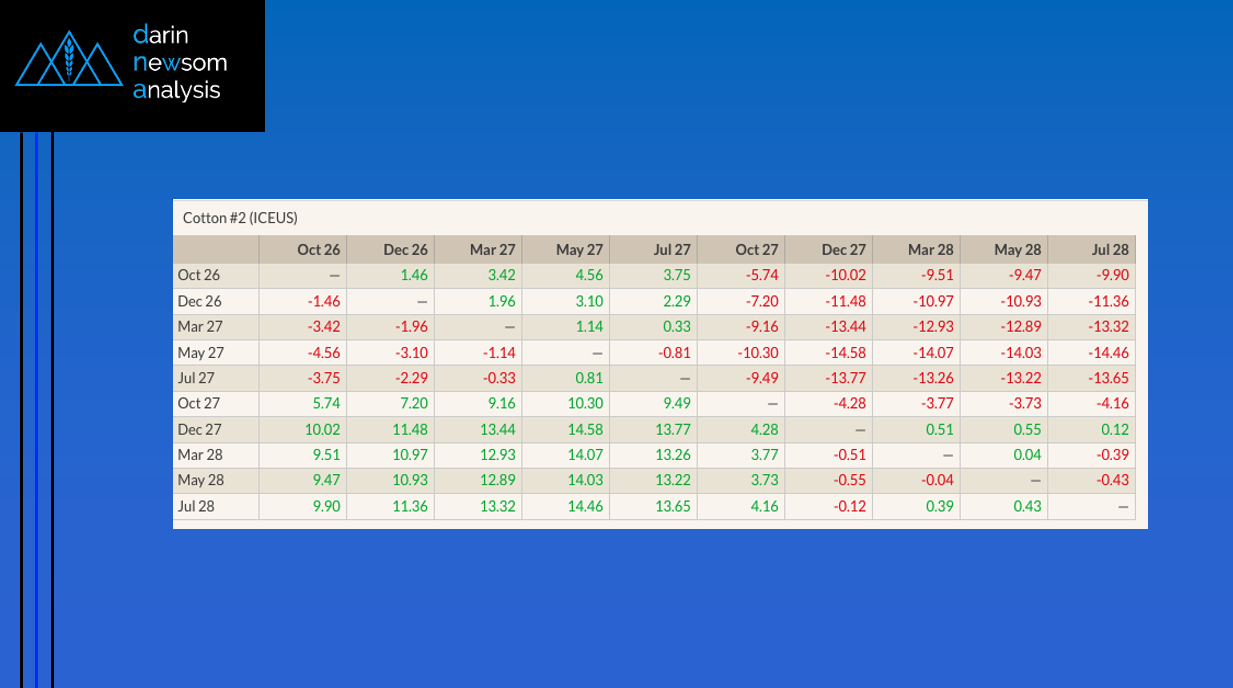Select the Mar 27 column header
Screen dimensions: 1233x688
[493, 249]
